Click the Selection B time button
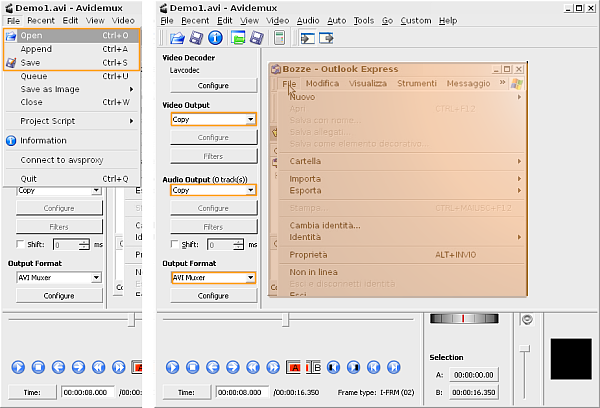Image resolution: width=600 pixels, height=408 pixels. click(x=474, y=392)
